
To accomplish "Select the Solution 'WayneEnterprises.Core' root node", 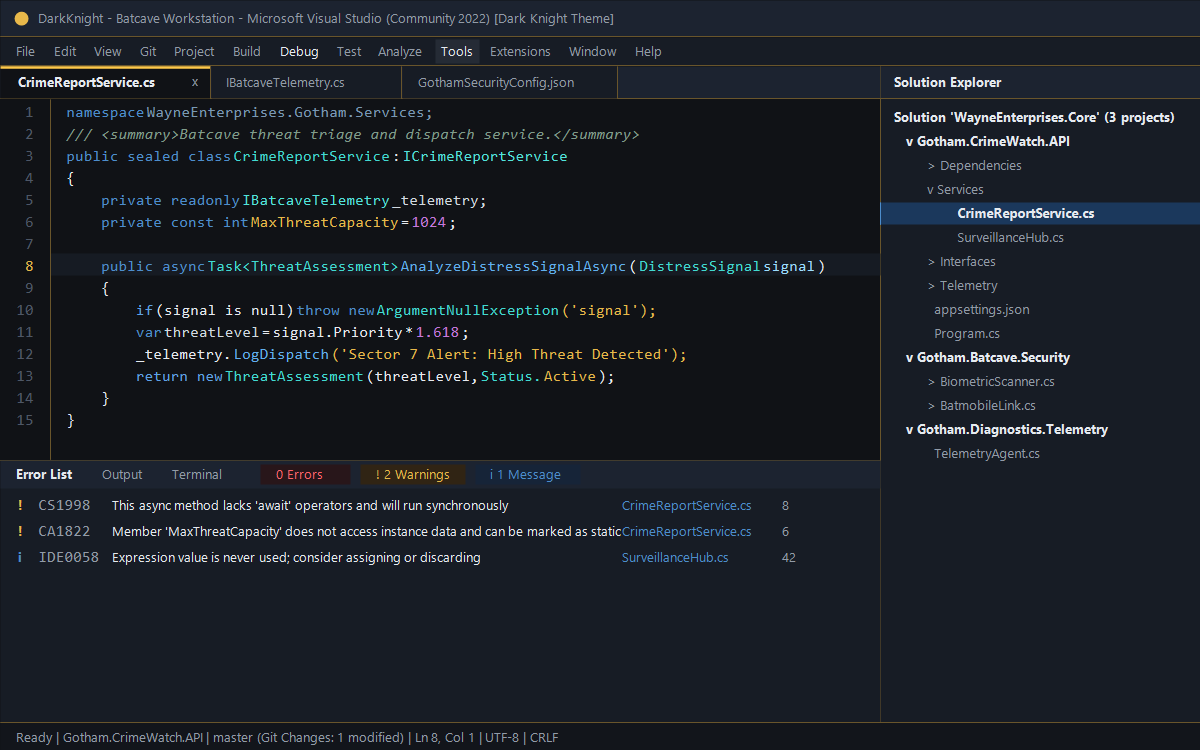I will pyautogui.click(x=1034, y=118).
